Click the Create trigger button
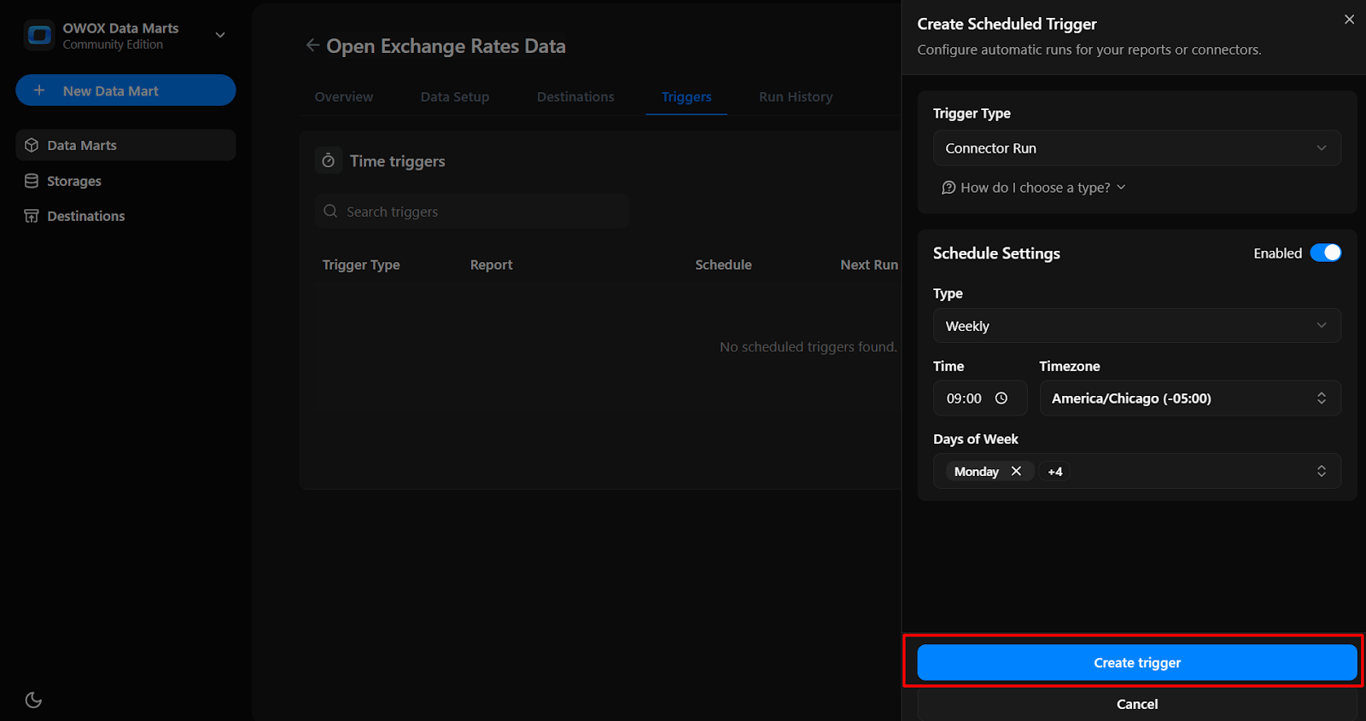Image resolution: width=1366 pixels, height=721 pixels. tap(1137, 663)
